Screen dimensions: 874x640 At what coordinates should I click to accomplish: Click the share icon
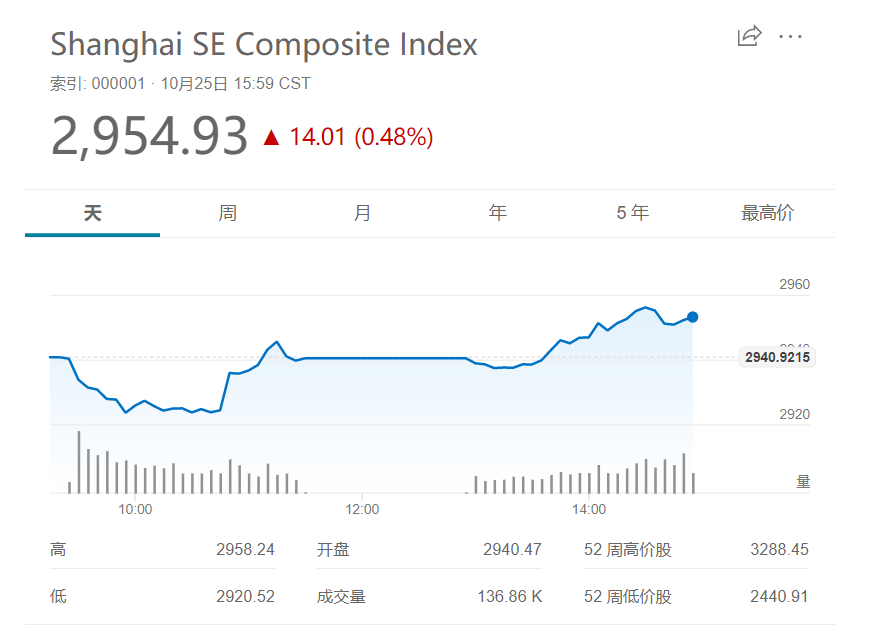[749, 37]
